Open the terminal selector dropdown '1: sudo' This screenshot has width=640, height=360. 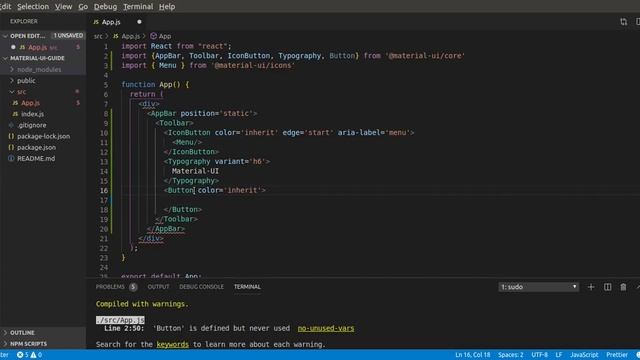538,287
